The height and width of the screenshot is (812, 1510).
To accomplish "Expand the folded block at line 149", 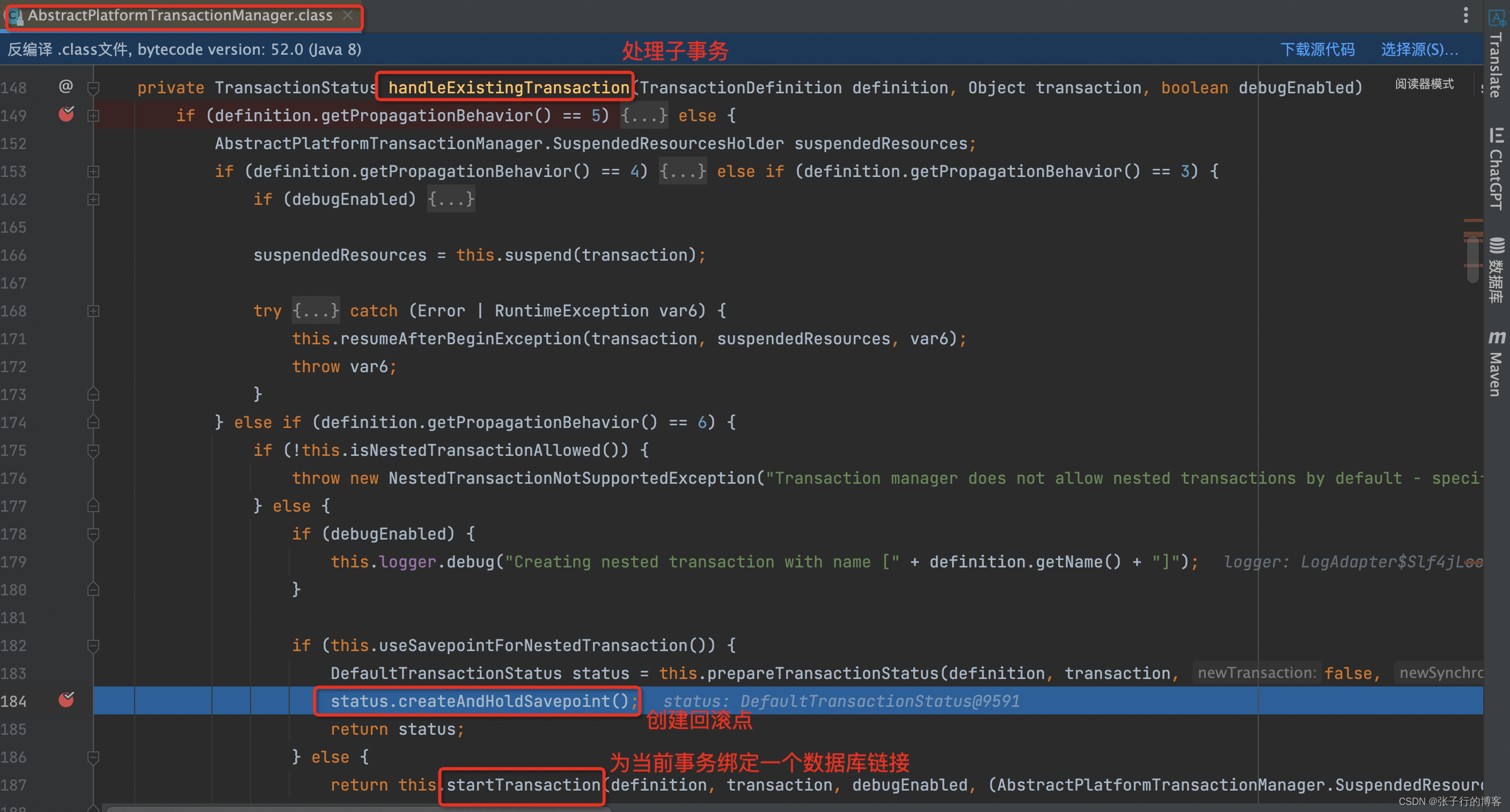I will [93, 116].
